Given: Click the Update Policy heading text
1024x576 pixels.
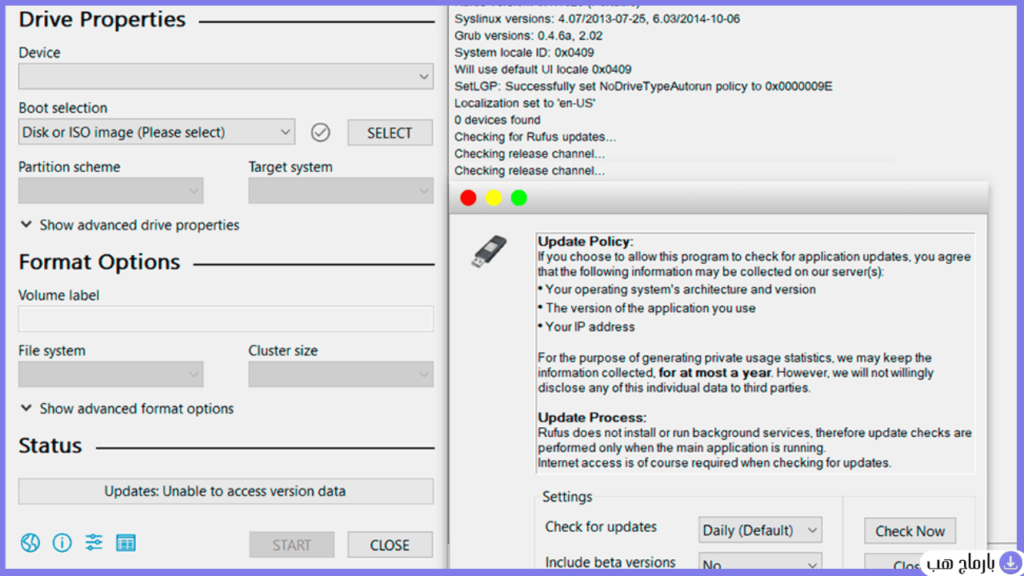Looking at the screenshot, I should point(585,242).
